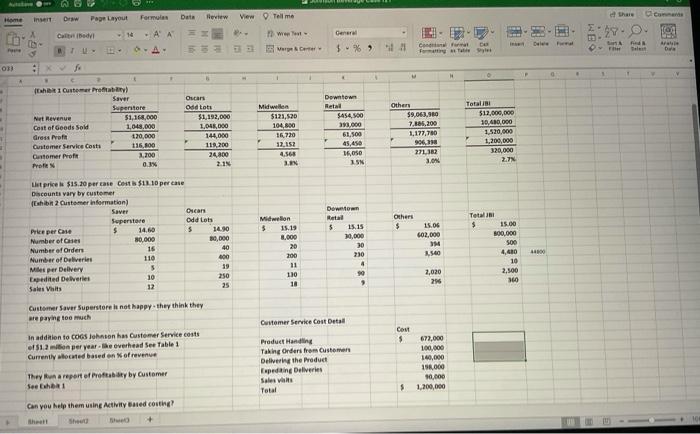
Task: Open the font size 14 dropdown
Action: [x=146, y=34]
